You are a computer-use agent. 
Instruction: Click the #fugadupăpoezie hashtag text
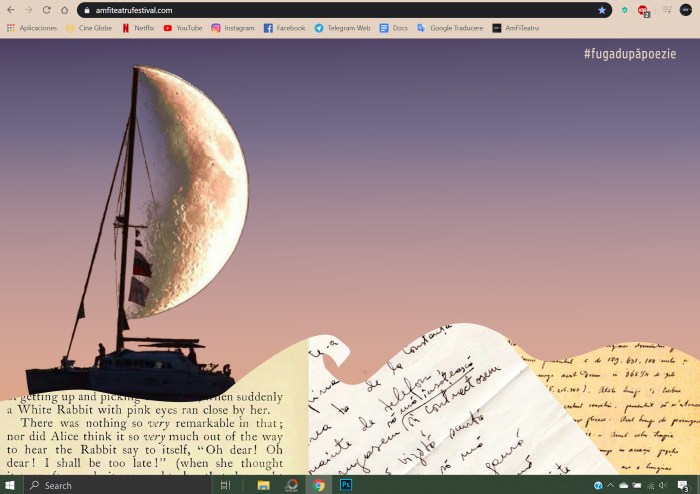pos(629,54)
